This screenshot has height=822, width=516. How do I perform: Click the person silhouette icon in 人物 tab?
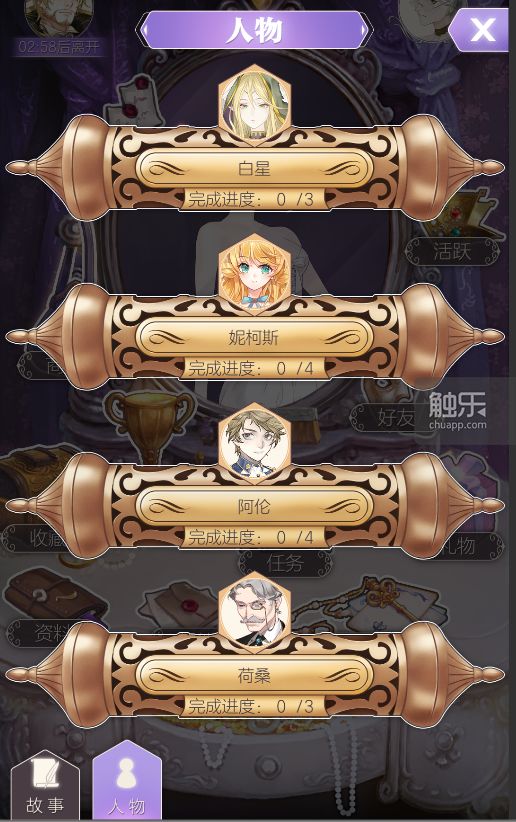127,774
